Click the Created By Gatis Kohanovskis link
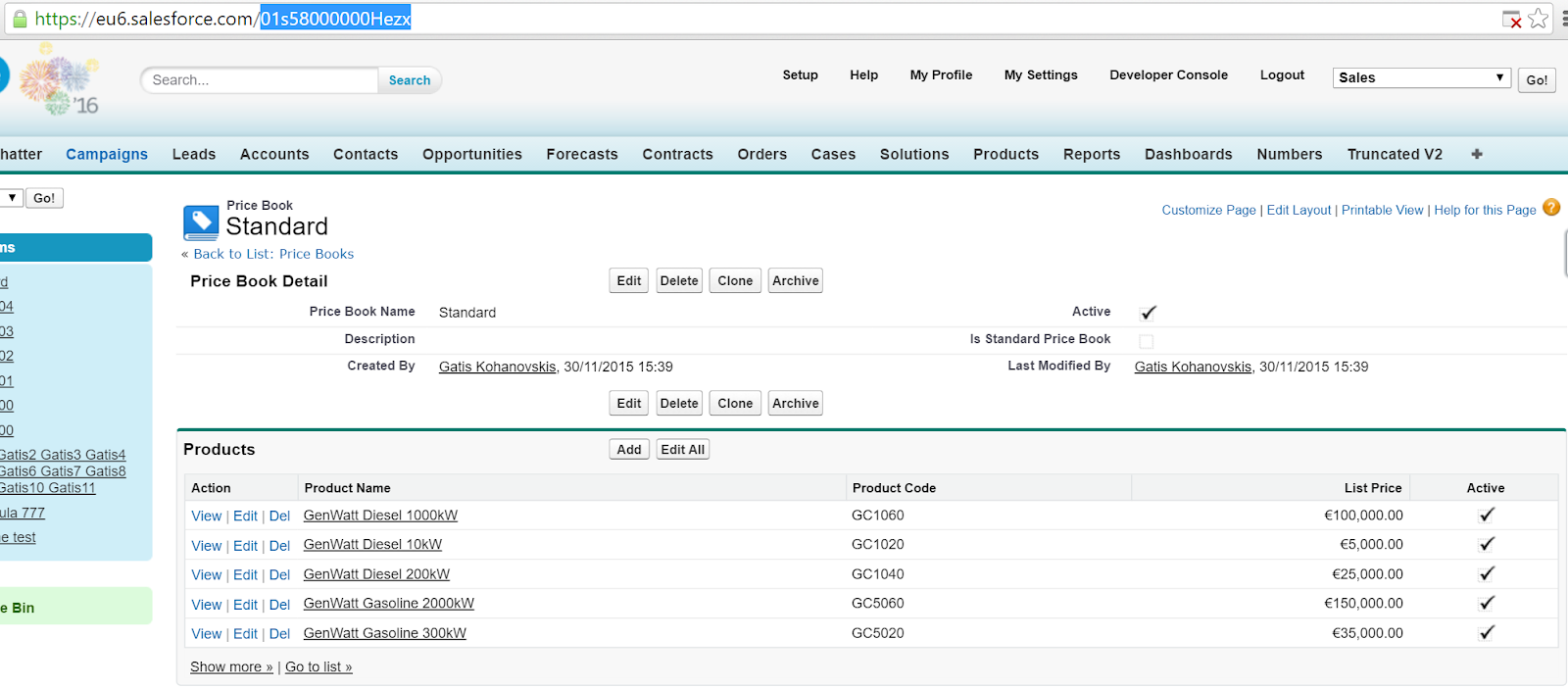Screen dimensions: 1568x689 (497, 367)
